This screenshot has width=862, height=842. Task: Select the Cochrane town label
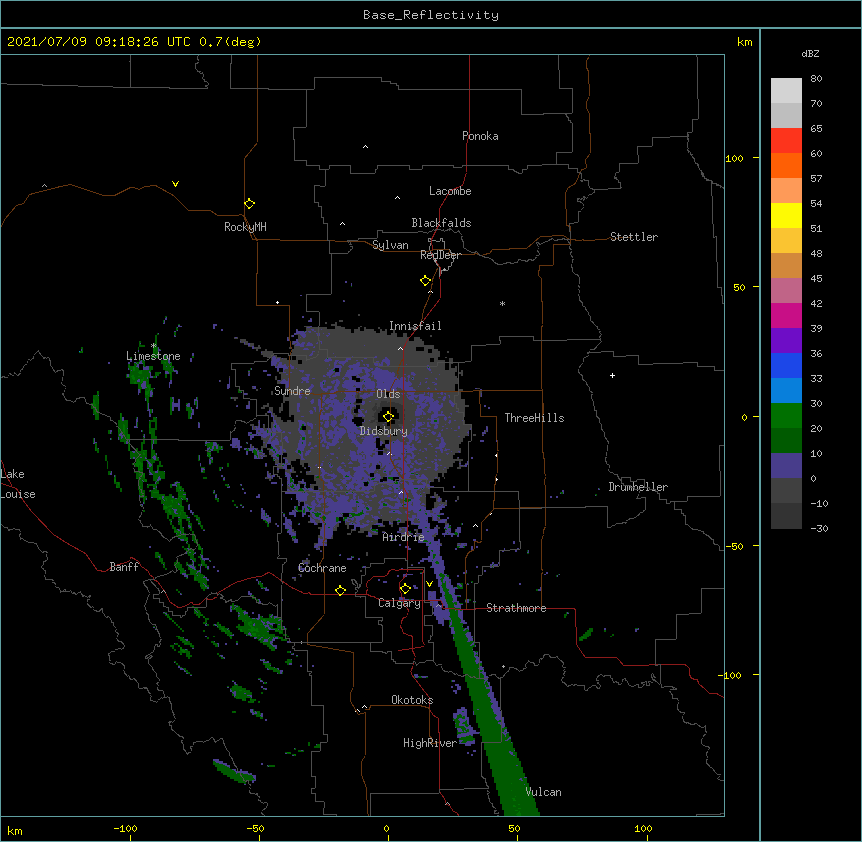tap(322, 568)
